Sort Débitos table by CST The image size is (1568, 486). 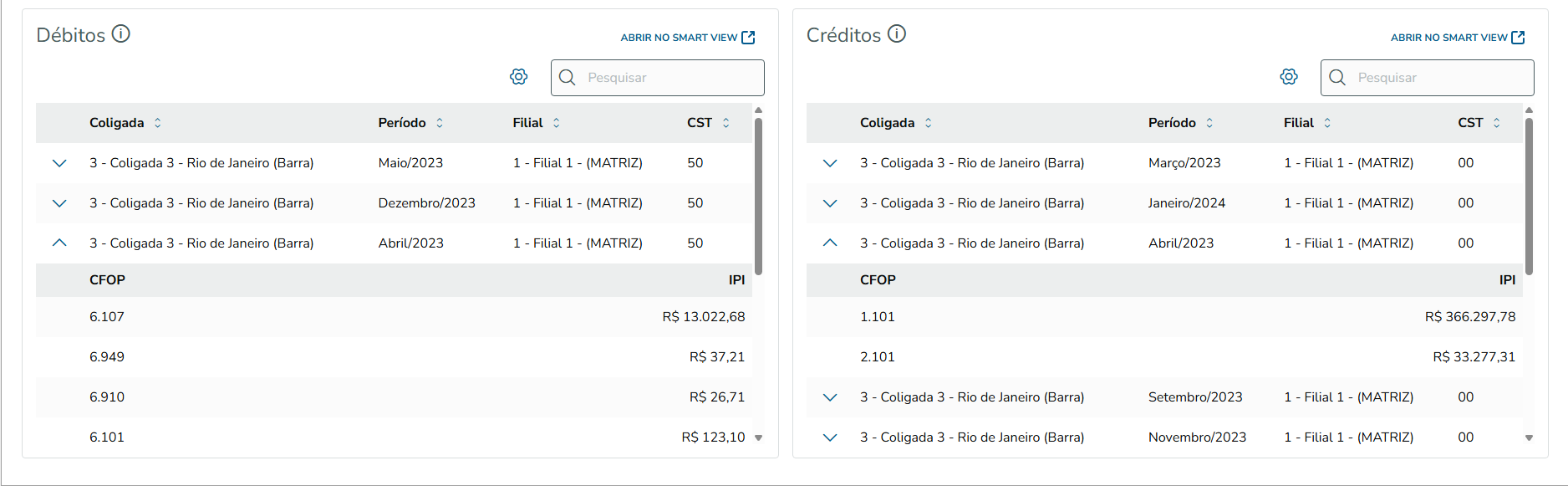[x=726, y=123]
